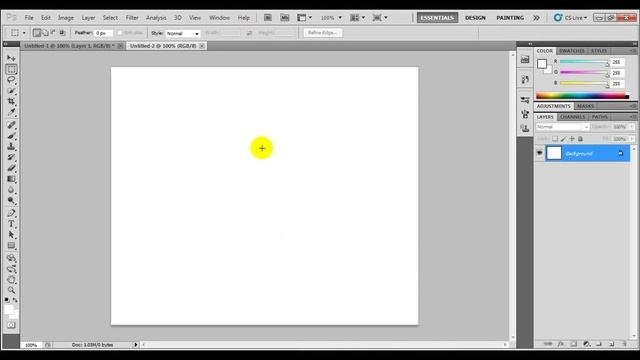
Task: Select the 3D Camera Rotate tool
Action: pos(11,269)
